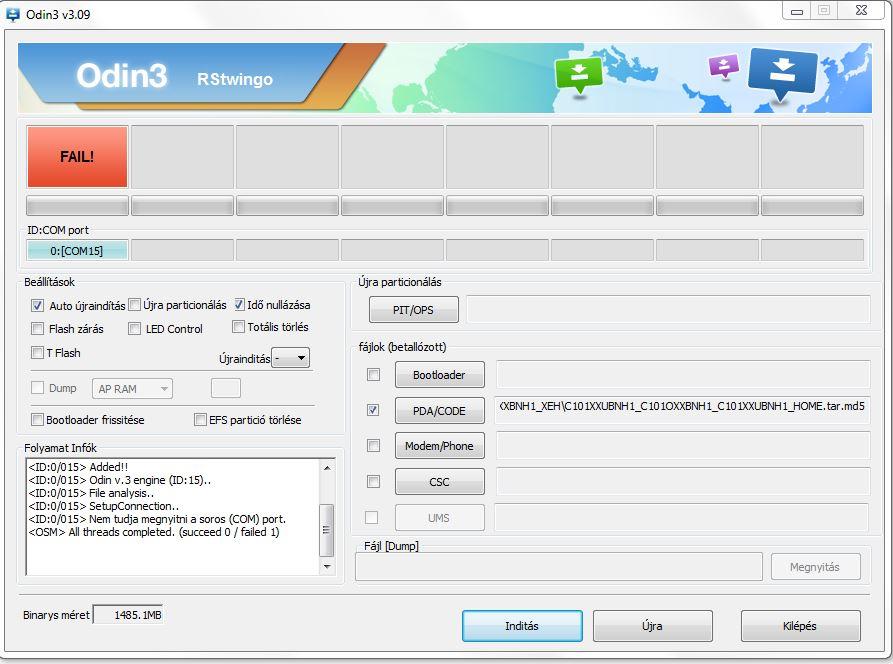Screen dimensions: 893x664
Task: Click the PDA/CODE file button
Action: point(440,411)
